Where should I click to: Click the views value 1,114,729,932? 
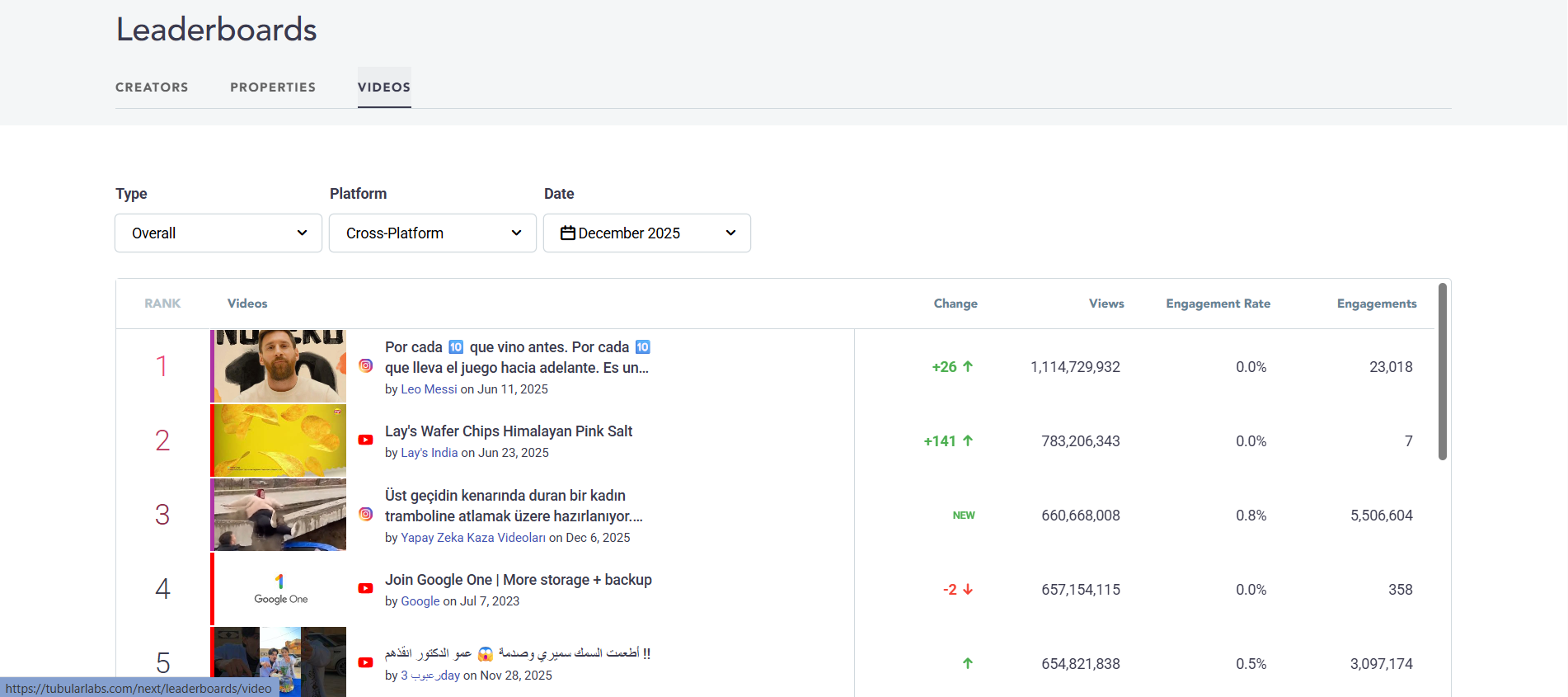click(x=1075, y=367)
